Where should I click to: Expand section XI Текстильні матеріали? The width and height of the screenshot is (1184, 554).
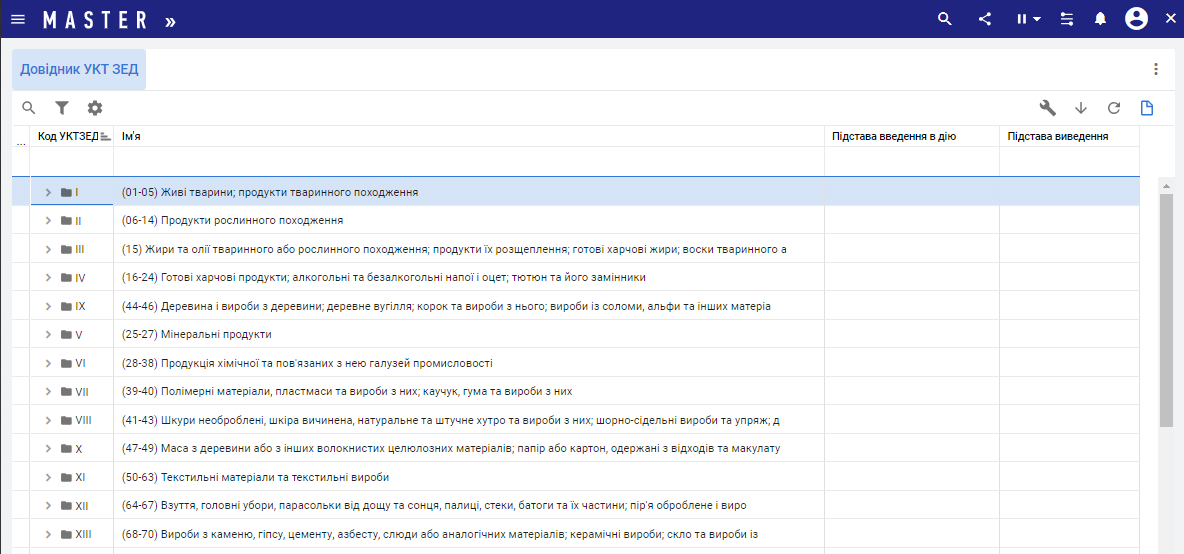point(48,478)
